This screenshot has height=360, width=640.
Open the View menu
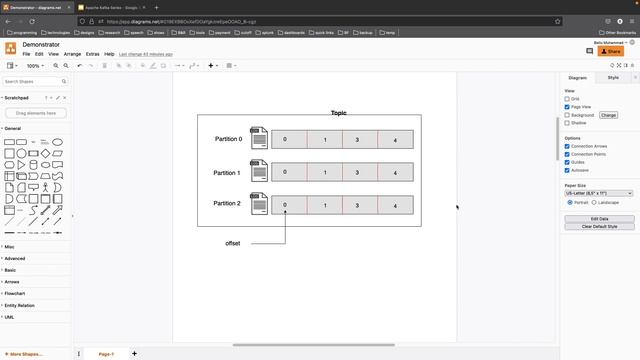53,54
